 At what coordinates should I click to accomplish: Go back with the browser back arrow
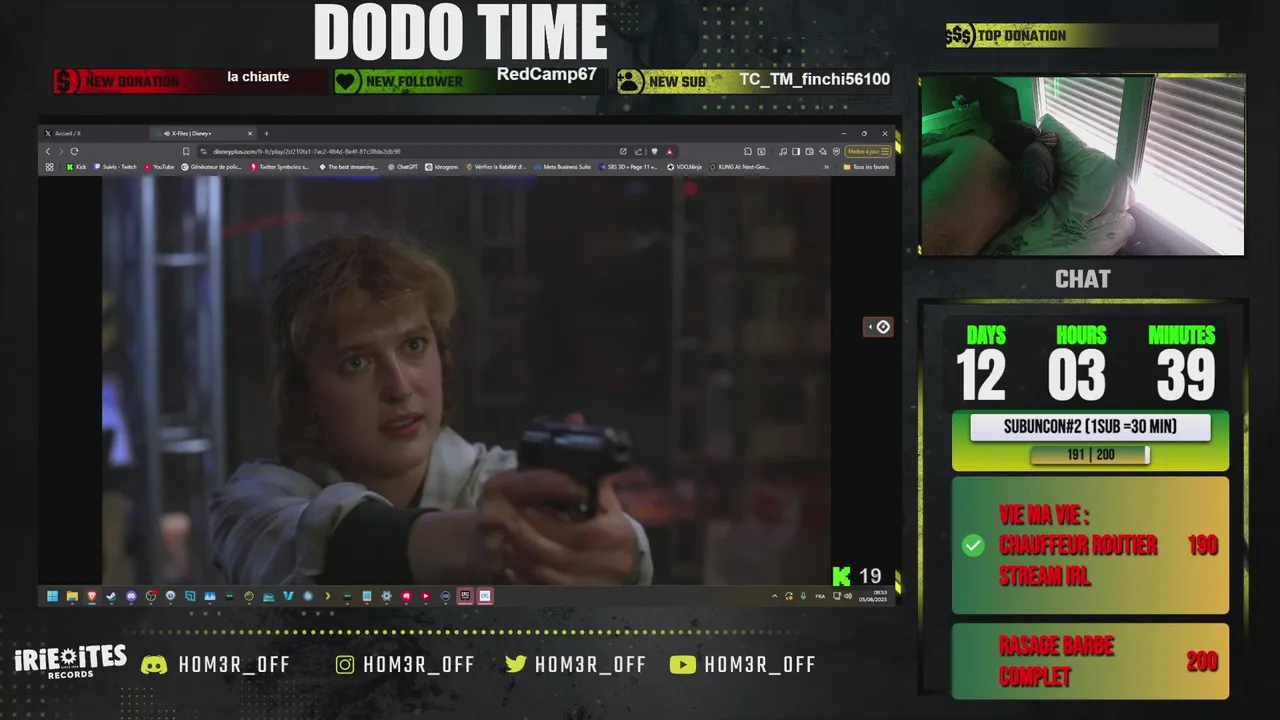tap(48, 151)
